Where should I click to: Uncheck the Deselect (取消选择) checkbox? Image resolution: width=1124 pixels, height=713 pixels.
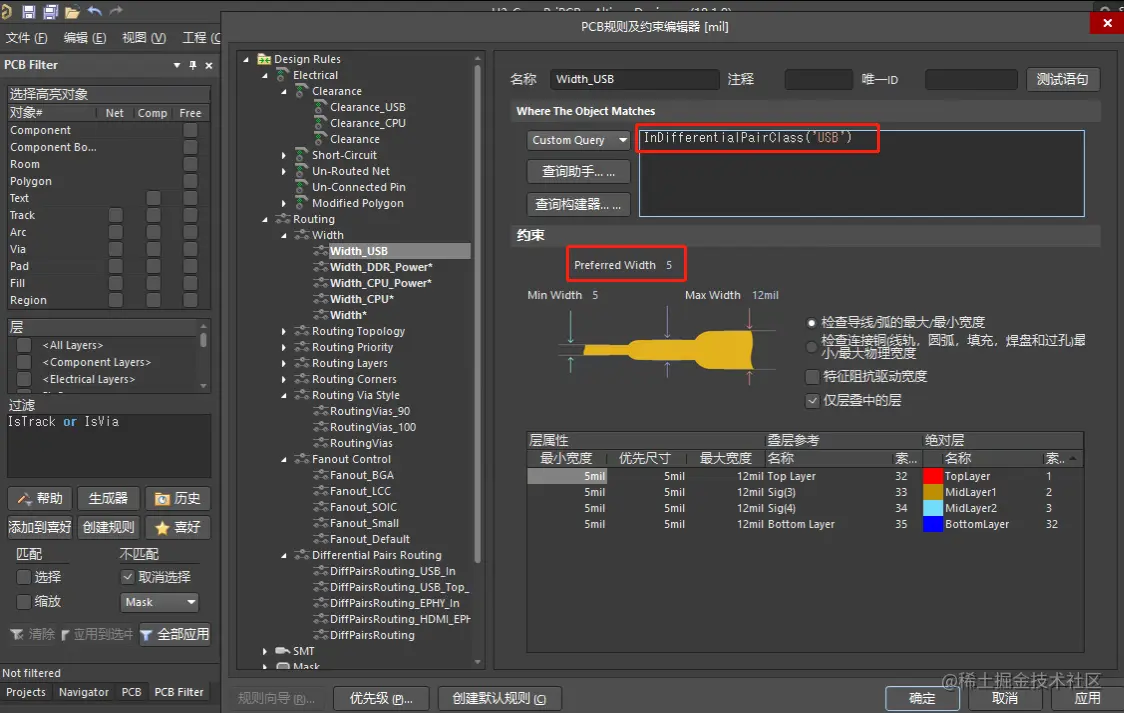pyautogui.click(x=127, y=577)
